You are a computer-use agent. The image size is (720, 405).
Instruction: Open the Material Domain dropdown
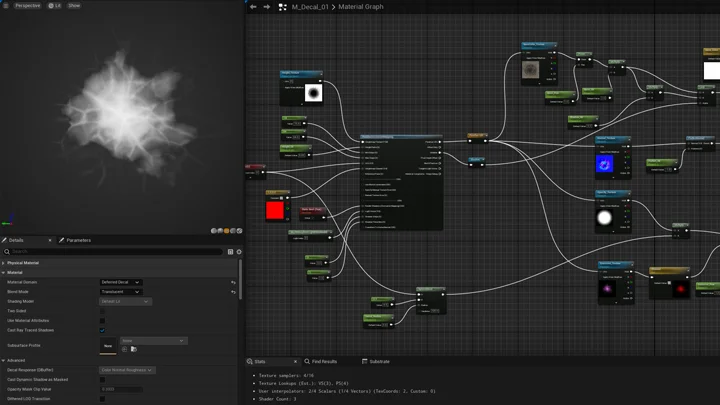pos(120,282)
